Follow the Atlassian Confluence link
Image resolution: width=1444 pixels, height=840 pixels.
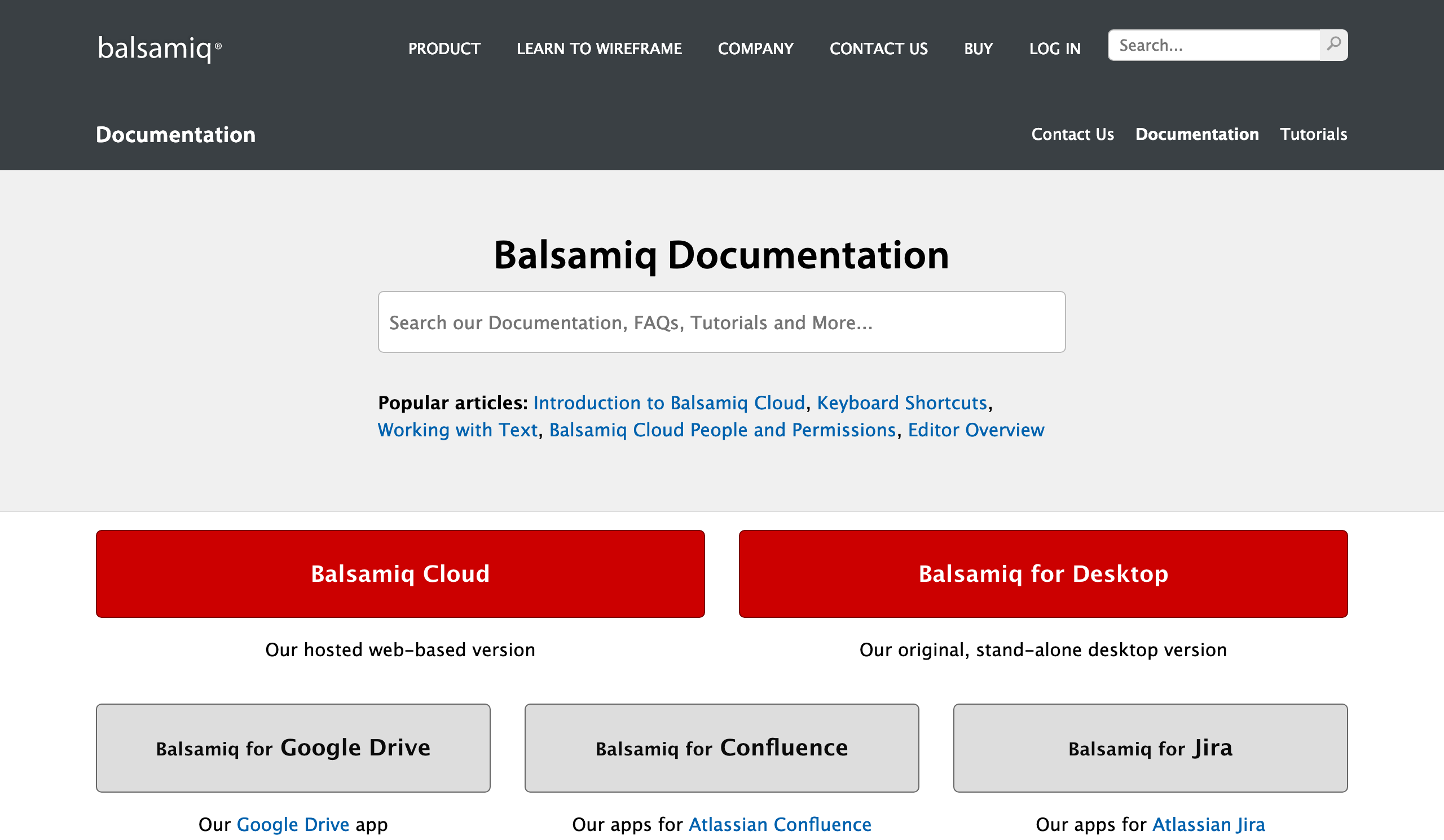click(780, 825)
